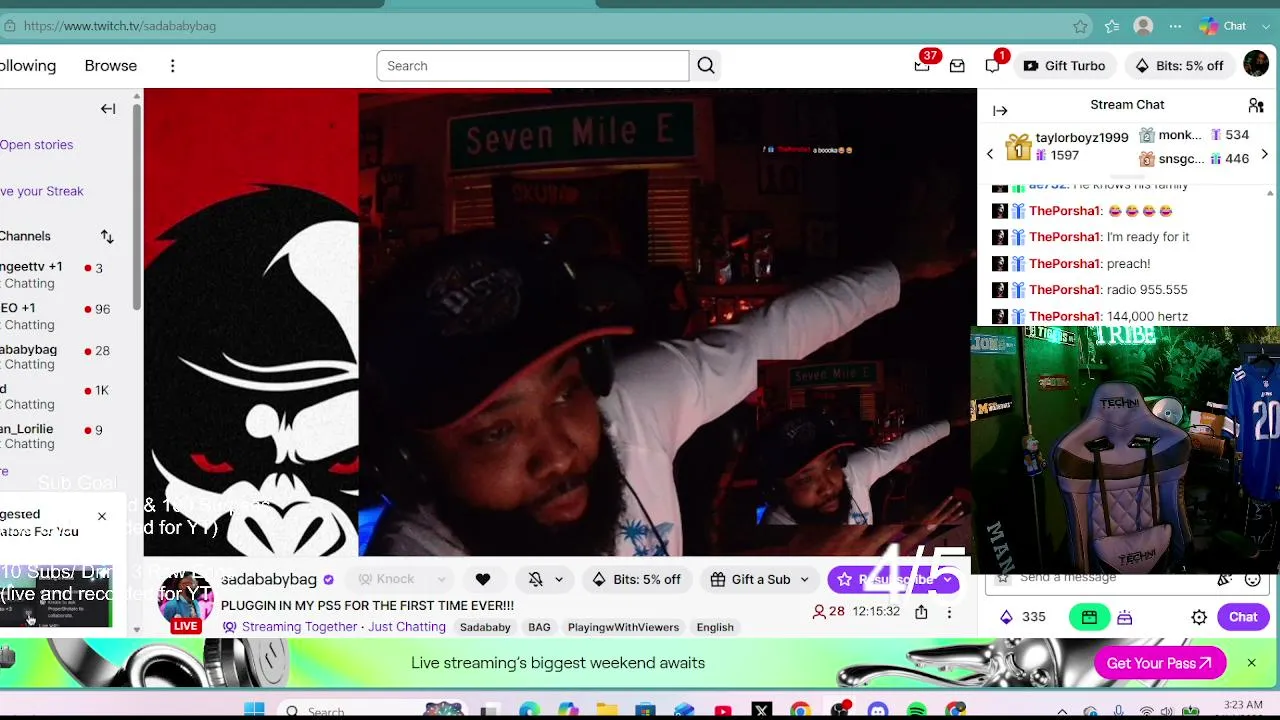The height and width of the screenshot is (720, 1280).
Task: Open channel points rewards green button
Action: (1089, 617)
